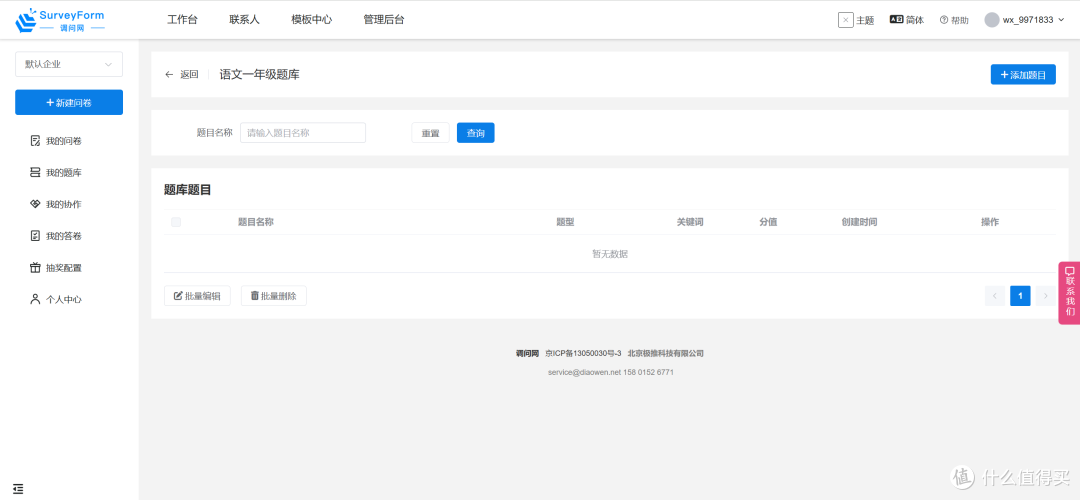Click 我的协作 sidebar icon
Image resolution: width=1080 pixels, height=500 pixels.
click(x=35, y=205)
